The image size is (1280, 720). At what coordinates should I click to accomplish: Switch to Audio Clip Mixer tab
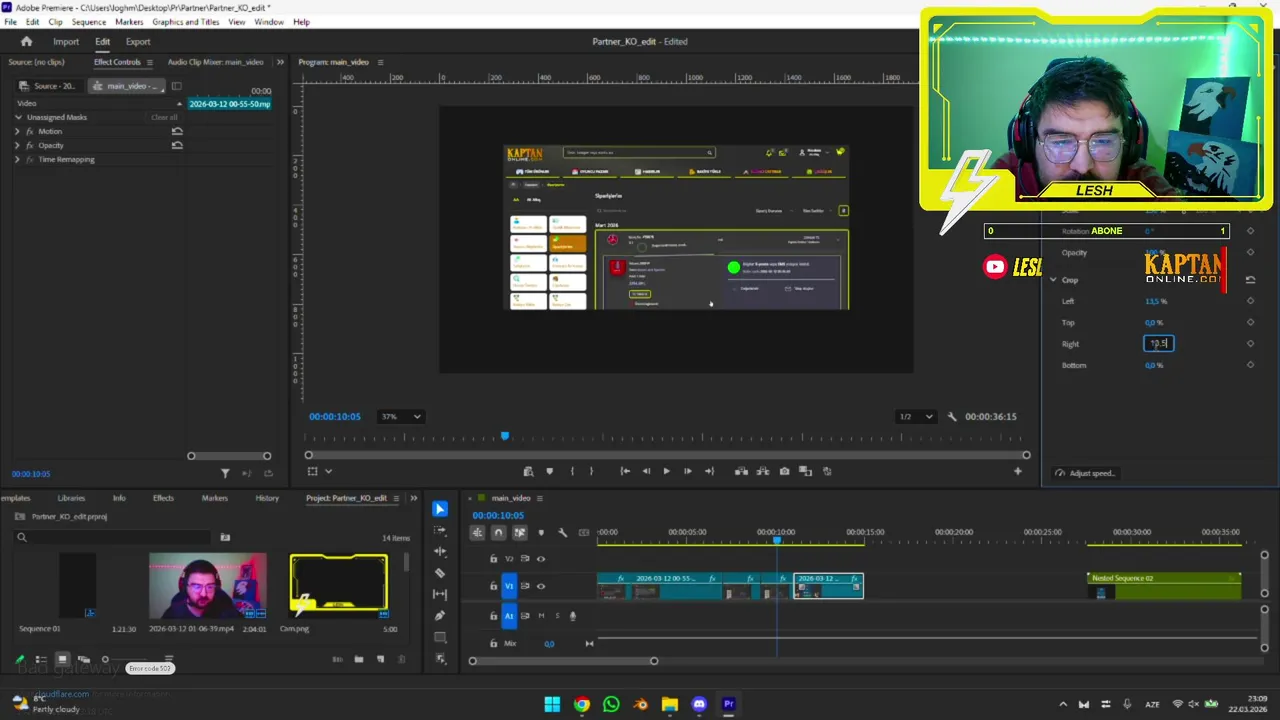pos(215,62)
